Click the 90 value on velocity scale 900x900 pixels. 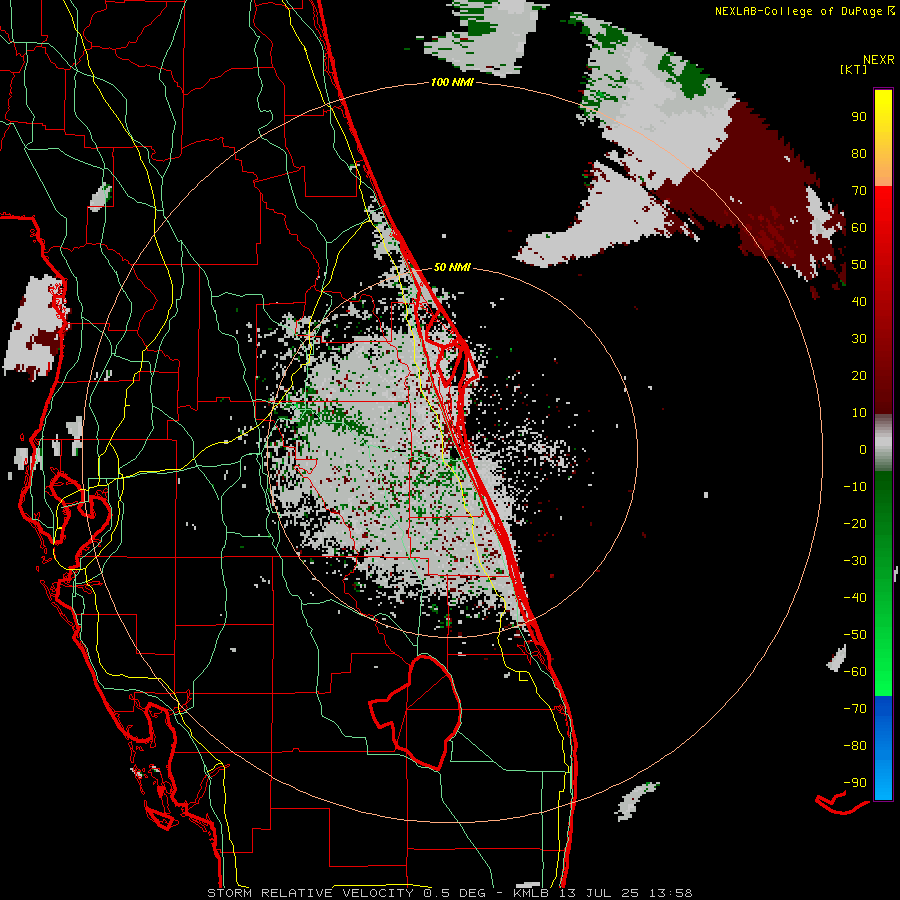(859, 117)
